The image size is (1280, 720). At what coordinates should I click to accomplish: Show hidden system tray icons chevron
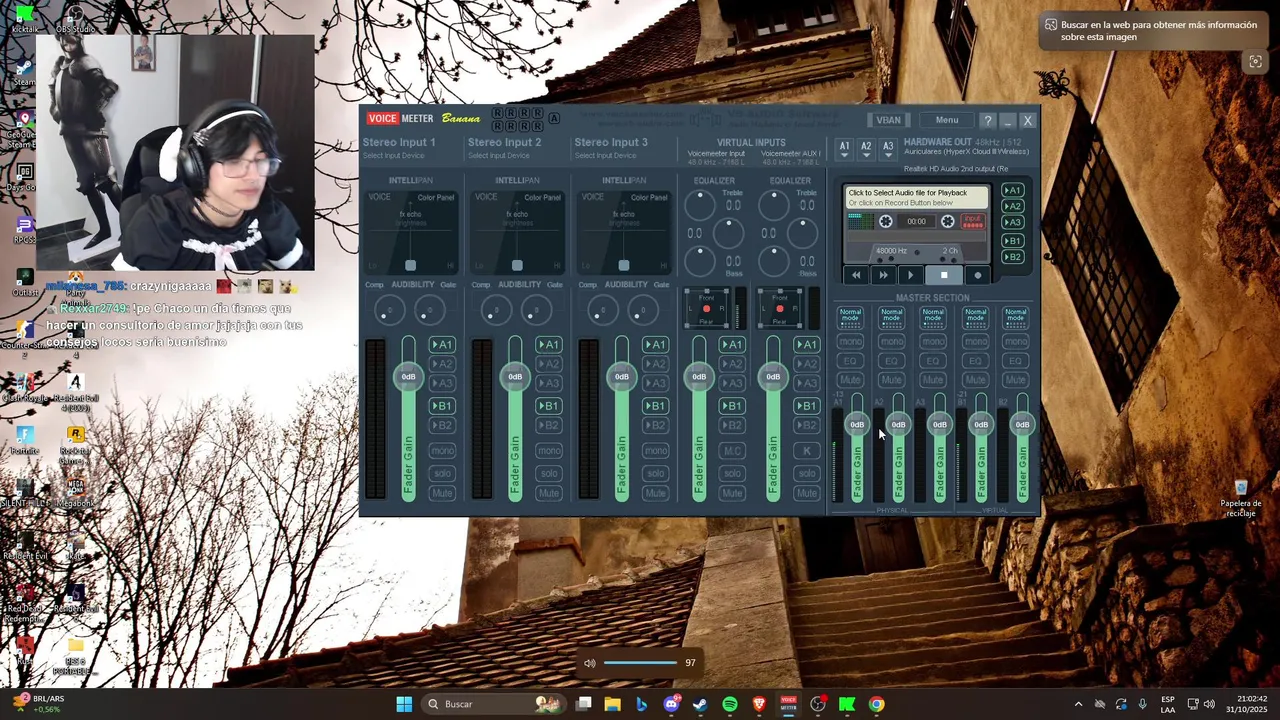click(x=1078, y=704)
